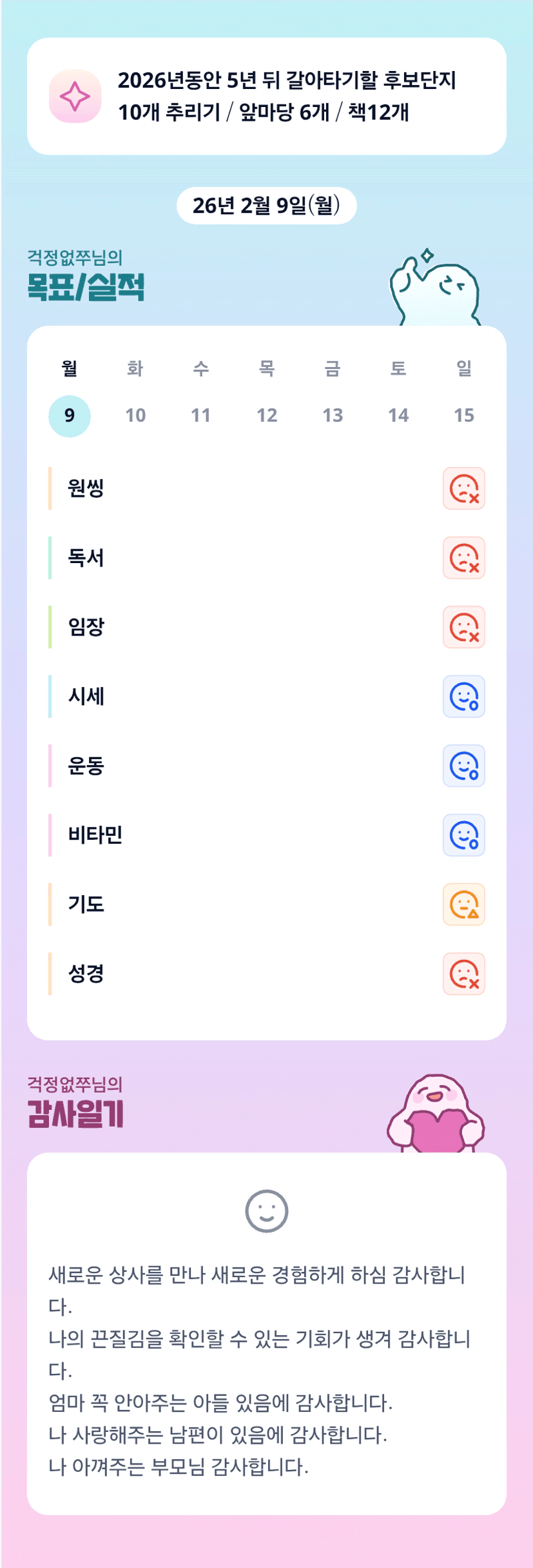Click the gray smiley face in 감사일기
The width and height of the screenshot is (533, 1568).
click(x=266, y=1211)
